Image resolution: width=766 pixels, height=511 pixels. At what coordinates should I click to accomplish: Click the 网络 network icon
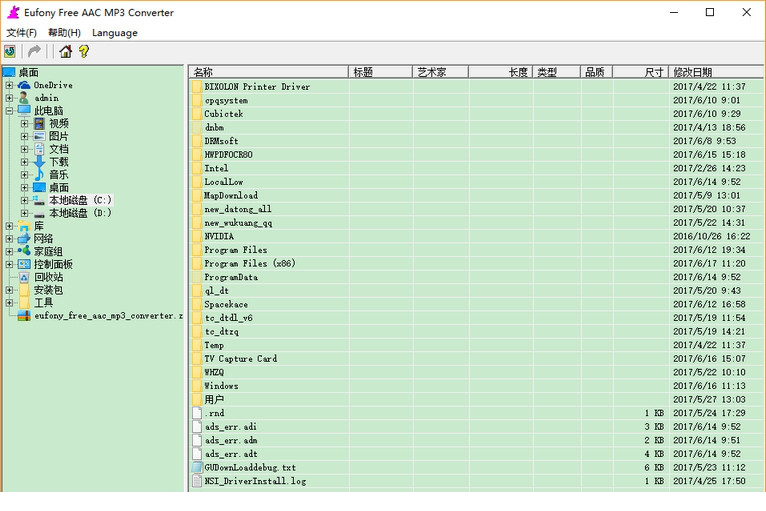(24, 238)
